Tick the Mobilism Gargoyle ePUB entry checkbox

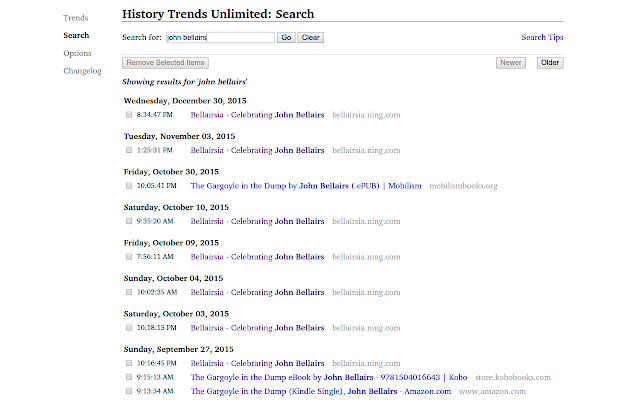tap(129, 185)
